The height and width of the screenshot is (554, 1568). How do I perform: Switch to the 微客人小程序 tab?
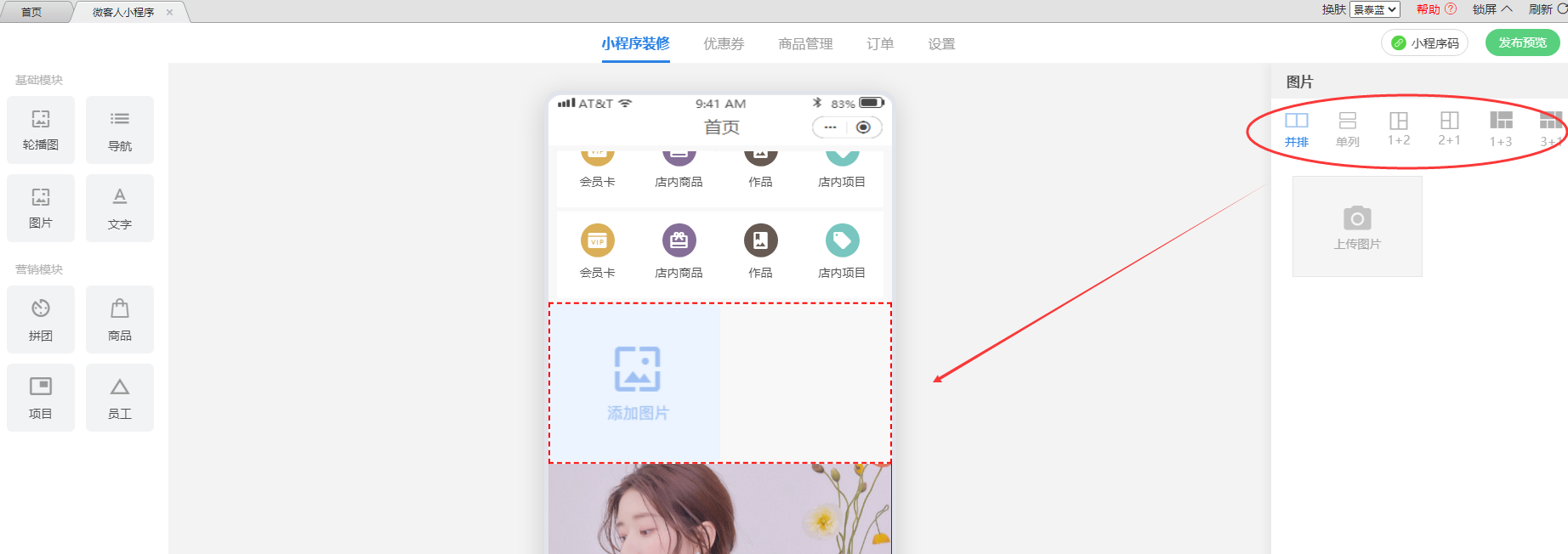pos(123,12)
